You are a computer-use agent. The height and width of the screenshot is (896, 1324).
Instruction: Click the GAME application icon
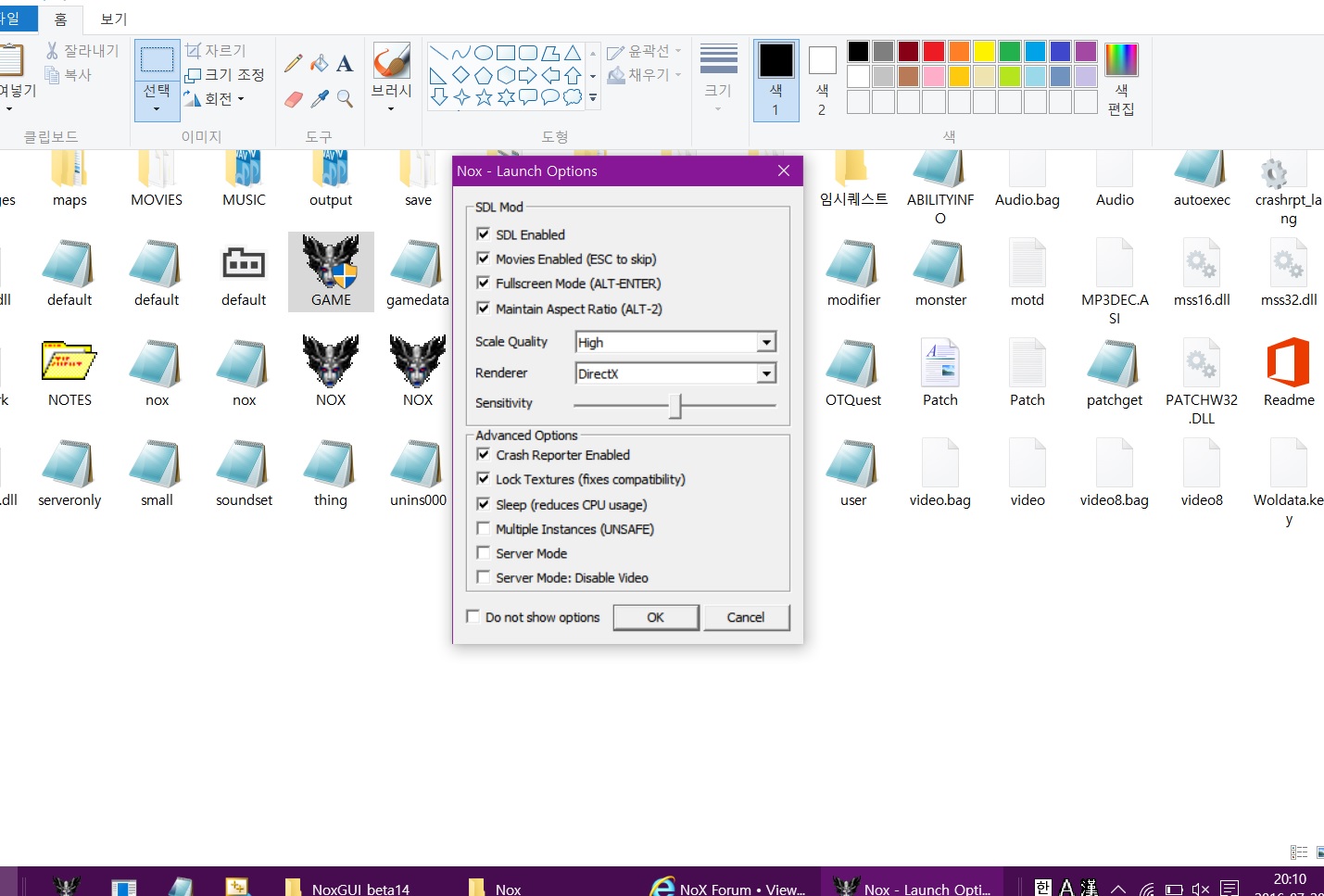point(331,271)
